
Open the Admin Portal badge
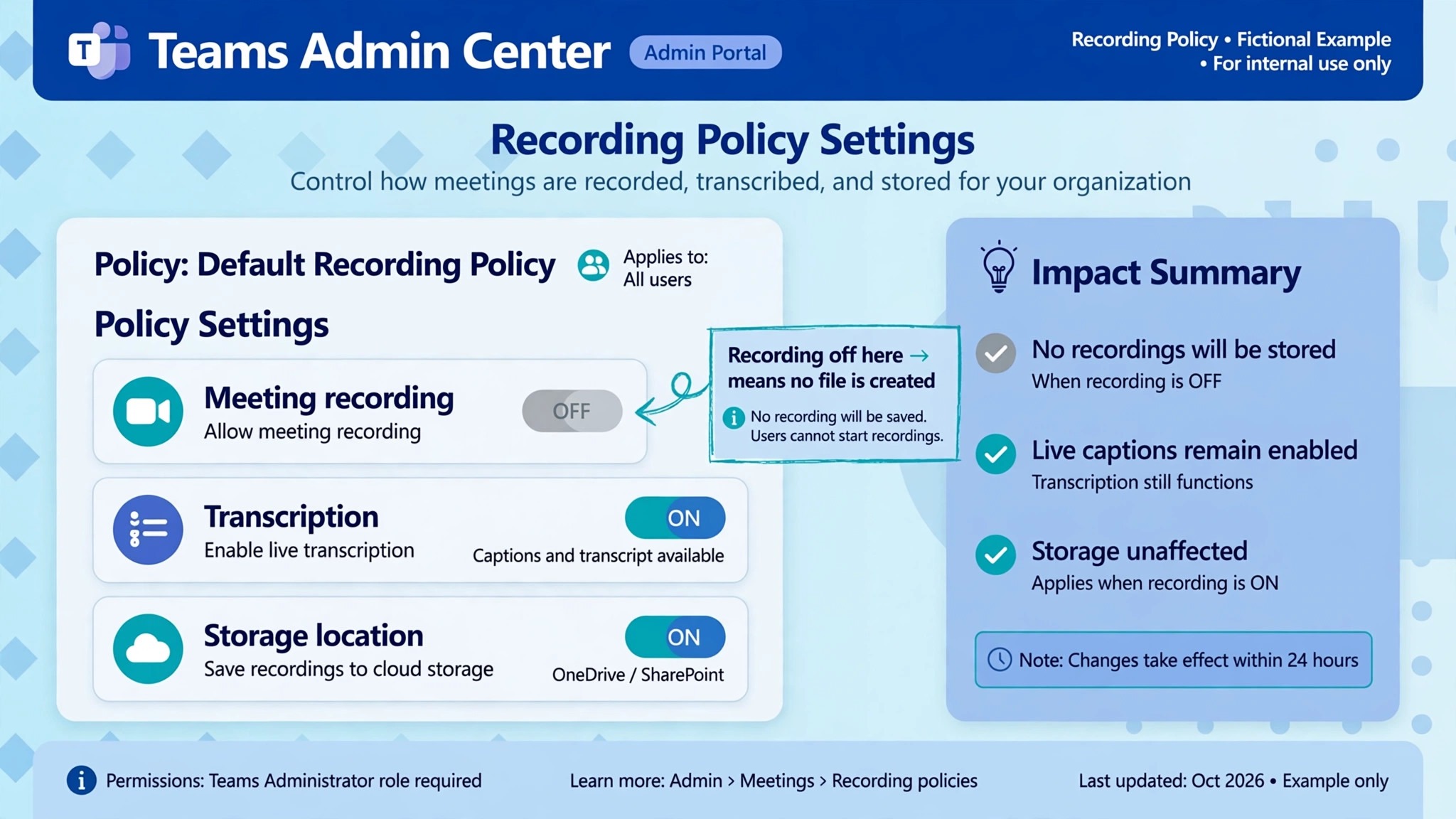[x=705, y=53]
